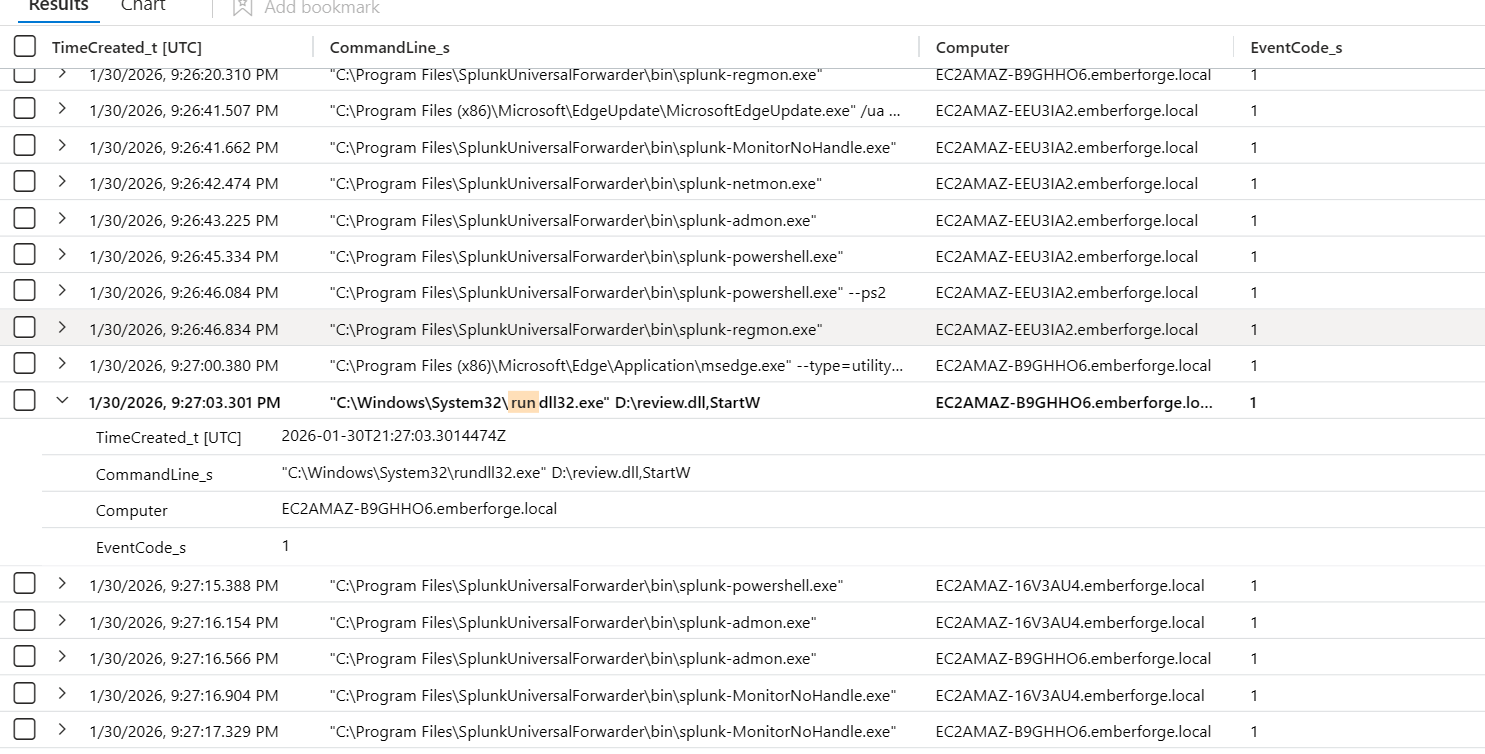Toggle the select-all rows header checkbox
1485x754 pixels.
(25, 47)
